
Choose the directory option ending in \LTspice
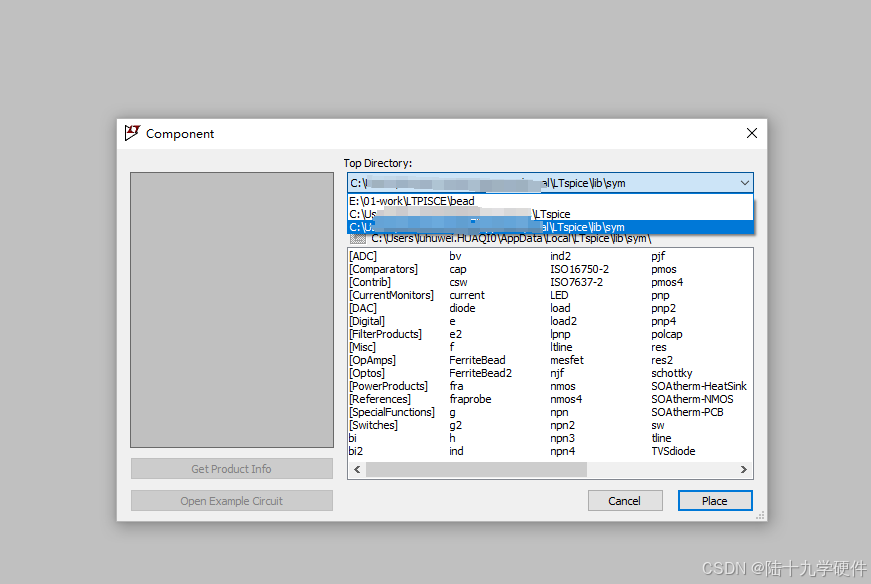[x=550, y=214]
